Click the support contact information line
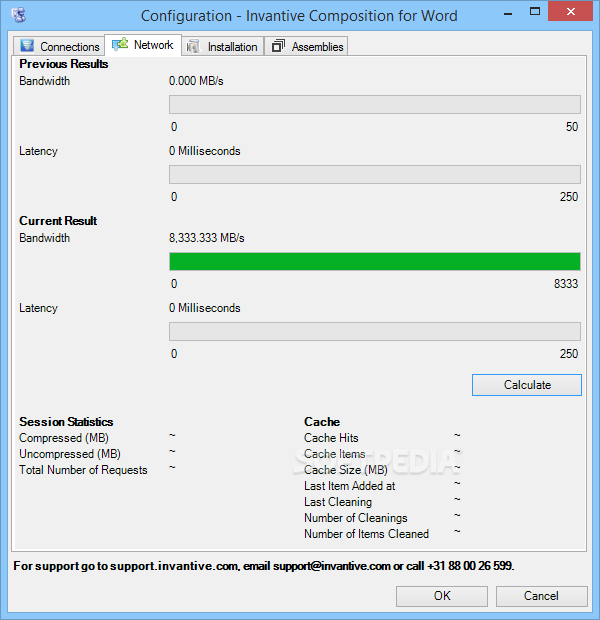The width and height of the screenshot is (600, 620). coord(264,566)
